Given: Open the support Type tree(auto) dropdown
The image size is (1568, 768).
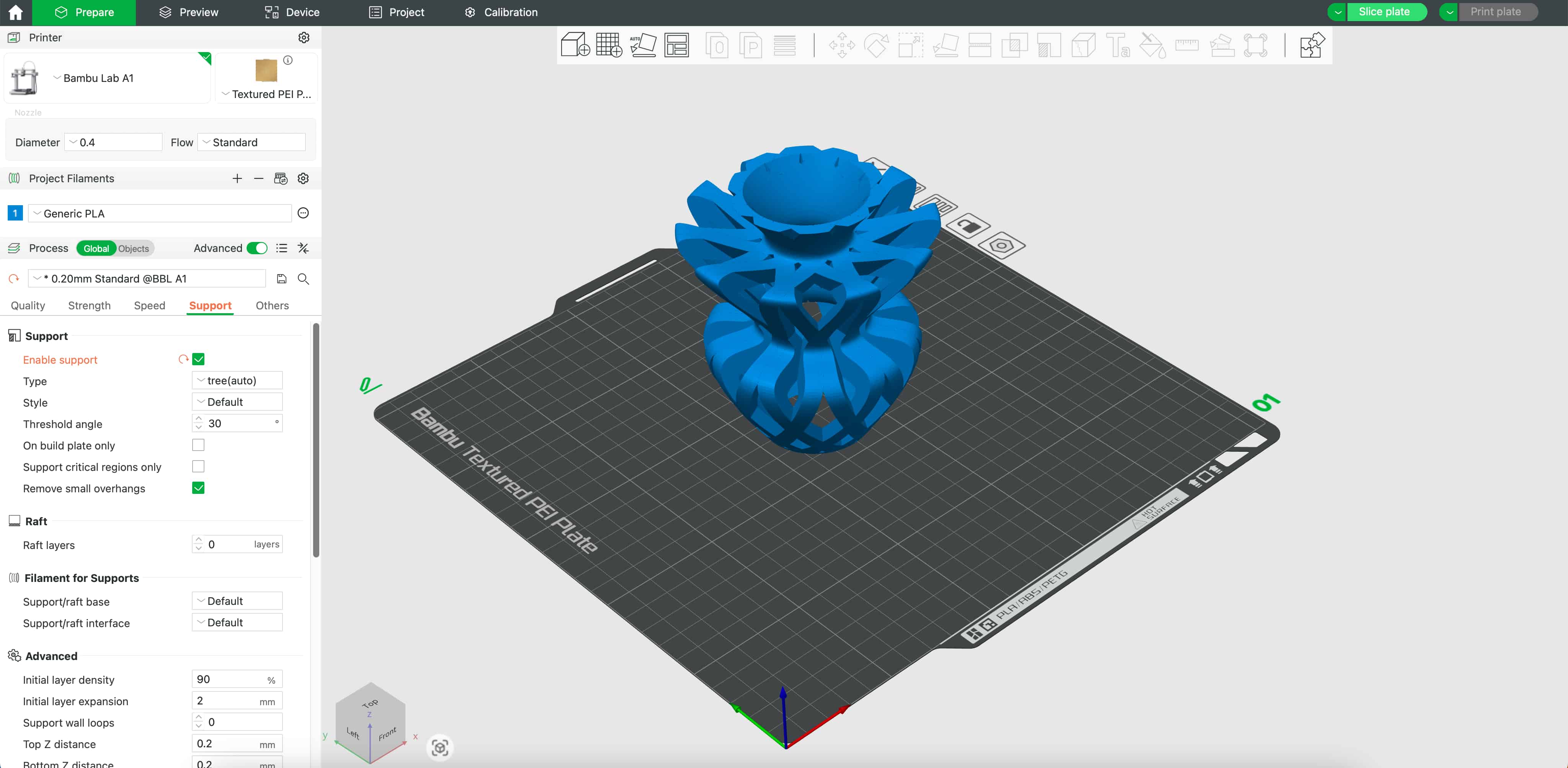Looking at the screenshot, I should pos(237,380).
